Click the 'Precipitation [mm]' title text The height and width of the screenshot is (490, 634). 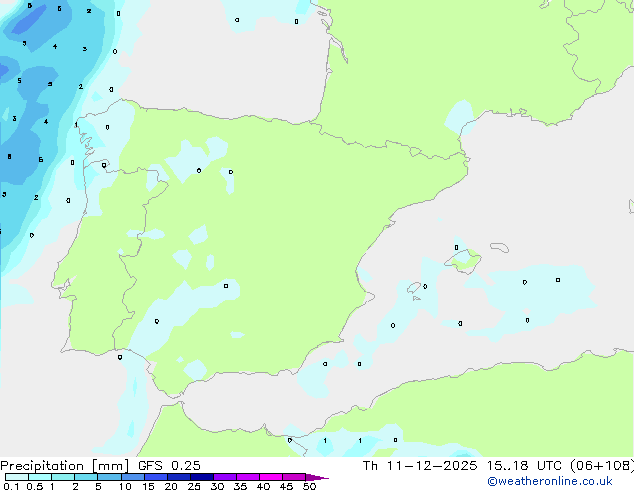pos(64,466)
